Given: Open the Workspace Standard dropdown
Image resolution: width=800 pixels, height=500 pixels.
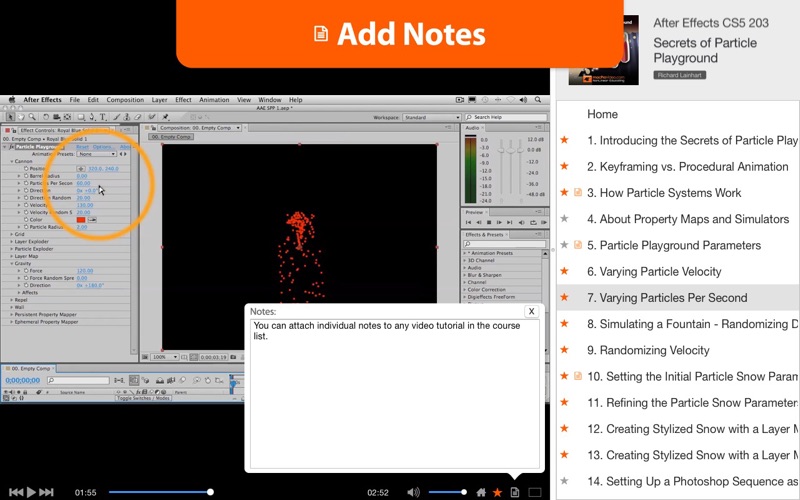Looking at the screenshot, I should coord(432,117).
